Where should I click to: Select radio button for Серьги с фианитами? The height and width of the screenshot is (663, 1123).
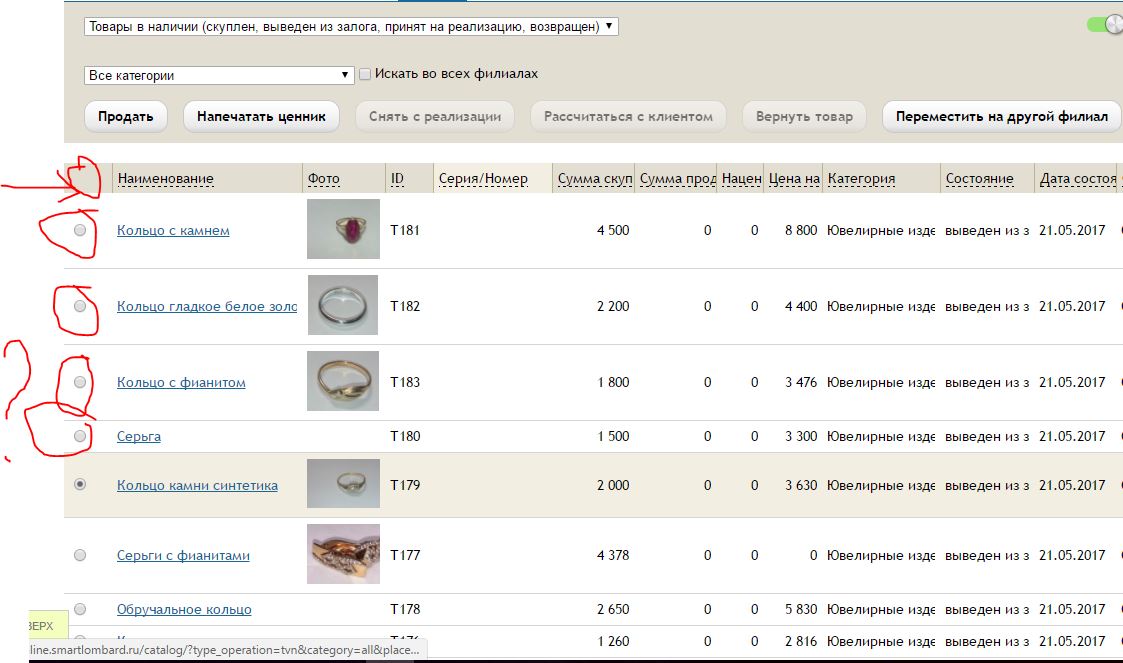click(80, 555)
